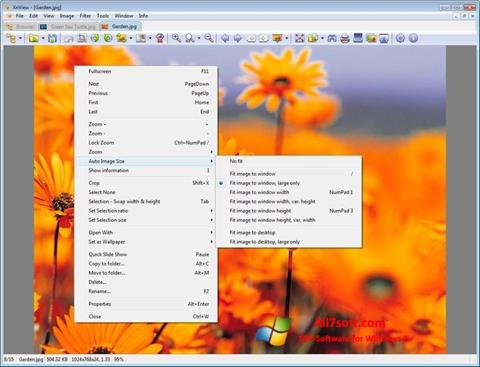The width and height of the screenshot is (480, 367).
Task: Open the dropdown arrow beside Open folder
Action: (43, 38)
